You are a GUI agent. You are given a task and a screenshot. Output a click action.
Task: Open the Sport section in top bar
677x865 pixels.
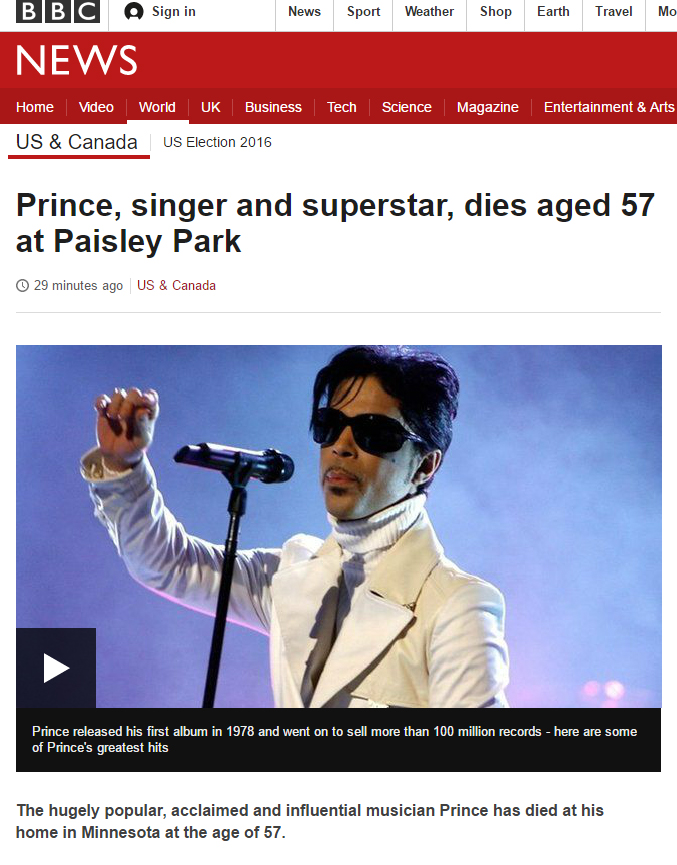coord(364,12)
